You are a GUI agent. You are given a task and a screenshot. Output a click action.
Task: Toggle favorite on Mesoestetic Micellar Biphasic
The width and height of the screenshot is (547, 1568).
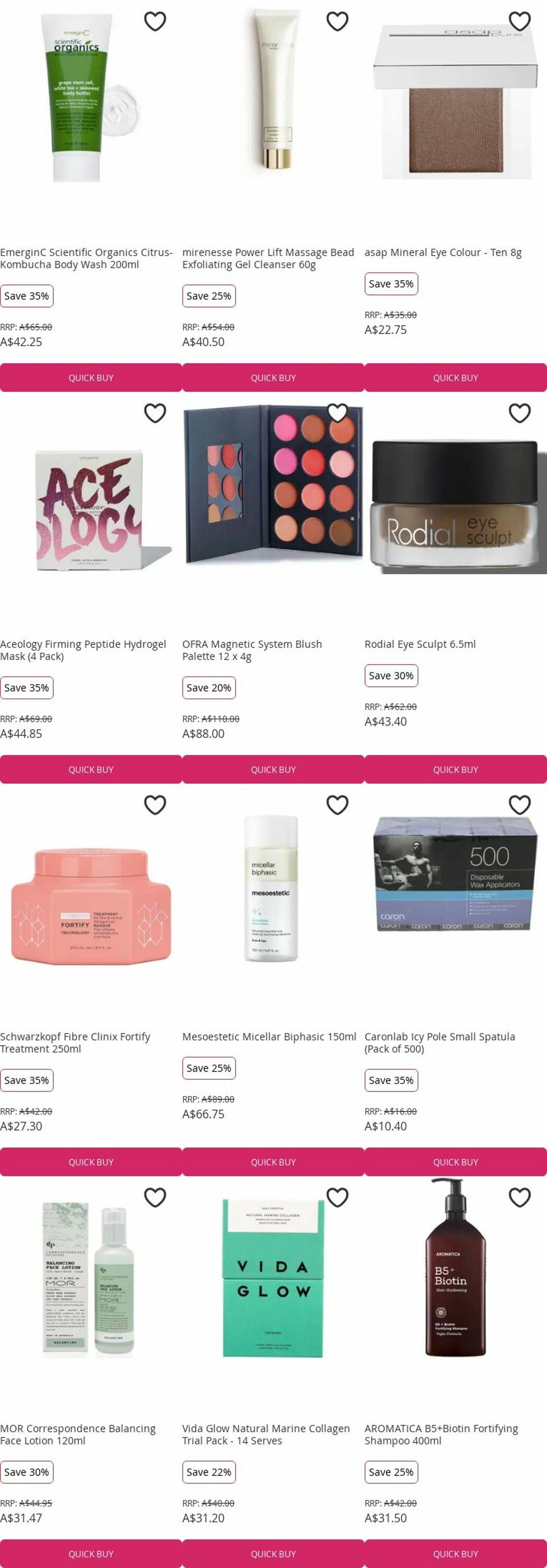[x=337, y=805]
